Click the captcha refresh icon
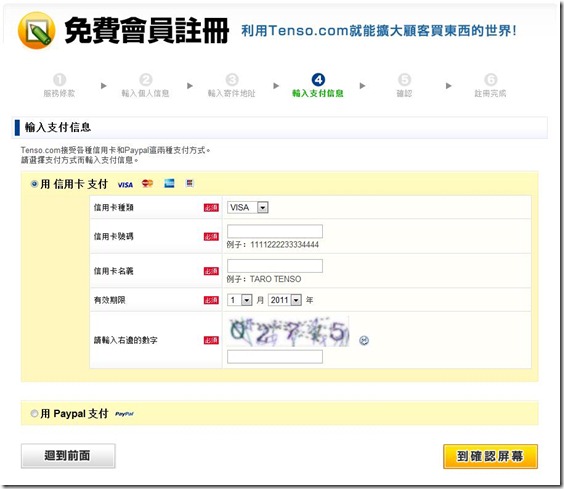564x489 pixels. tap(364, 340)
